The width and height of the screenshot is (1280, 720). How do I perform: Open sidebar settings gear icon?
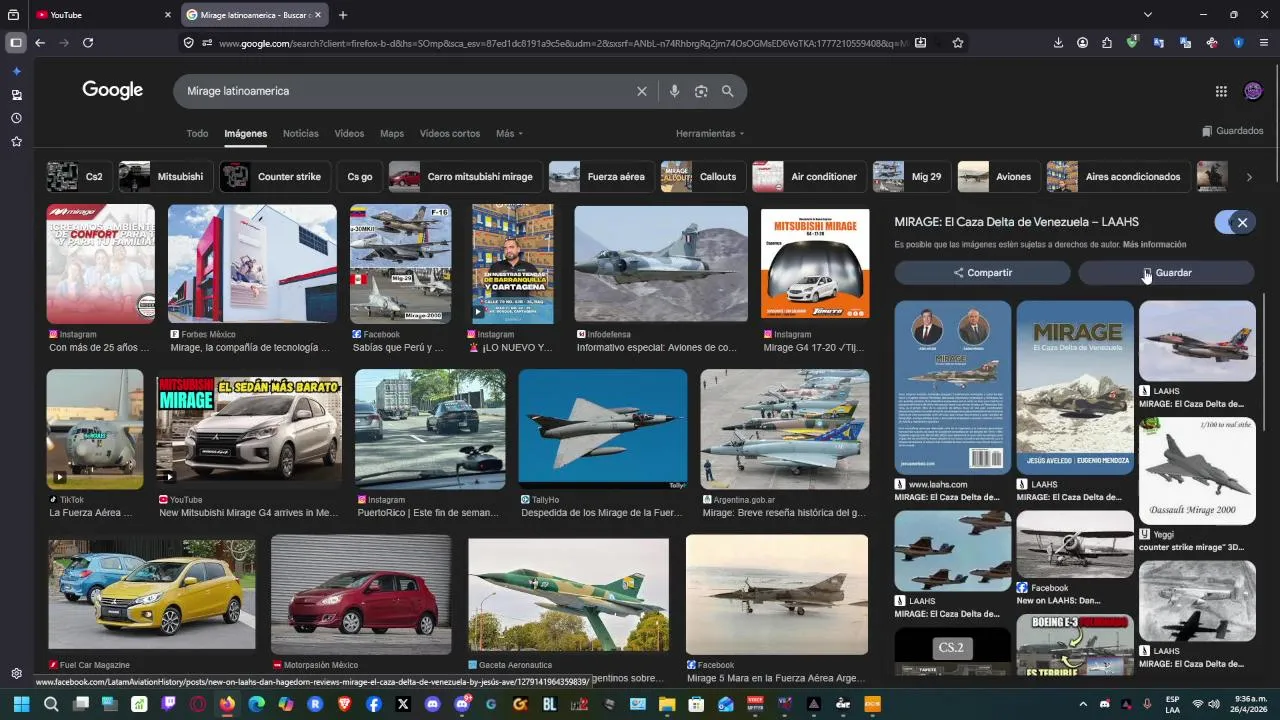[x=16, y=674]
